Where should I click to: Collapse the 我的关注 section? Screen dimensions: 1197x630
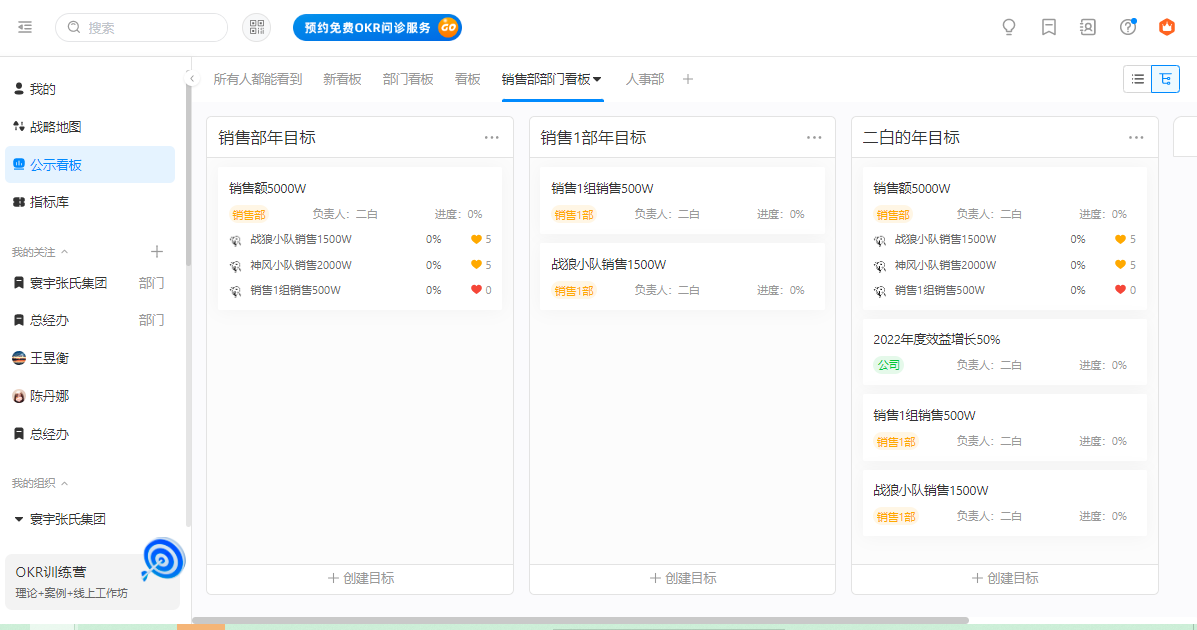pyautogui.click(x=64, y=252)
